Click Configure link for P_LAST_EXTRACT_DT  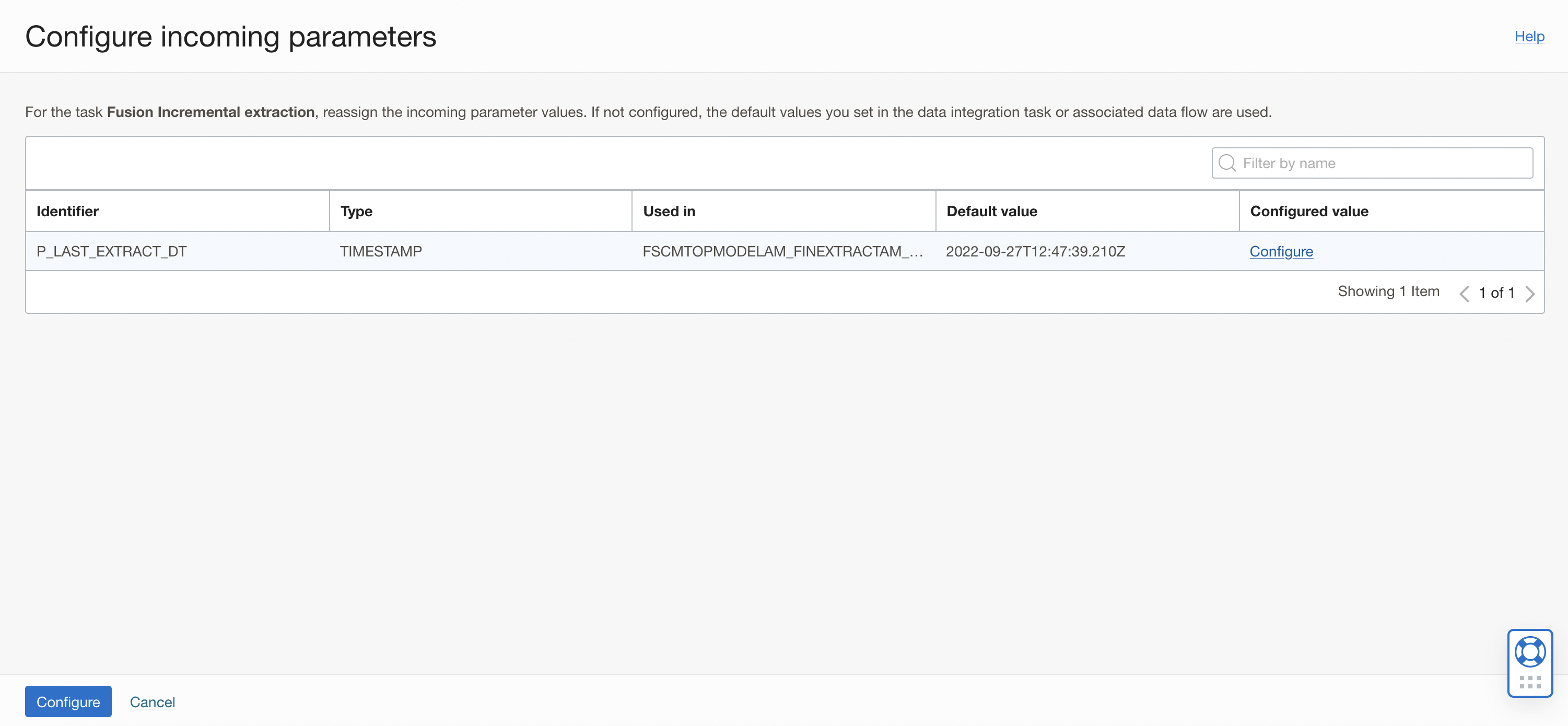coord(1281,251)
